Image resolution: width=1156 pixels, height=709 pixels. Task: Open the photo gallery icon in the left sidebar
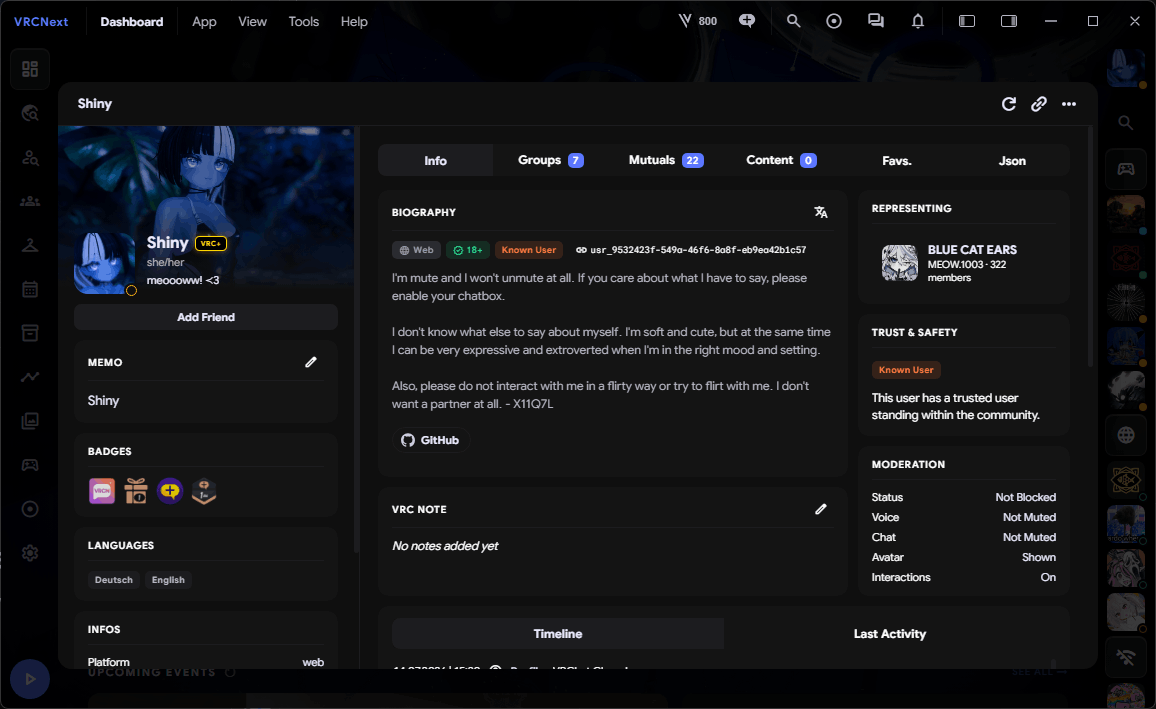point(30,421)
